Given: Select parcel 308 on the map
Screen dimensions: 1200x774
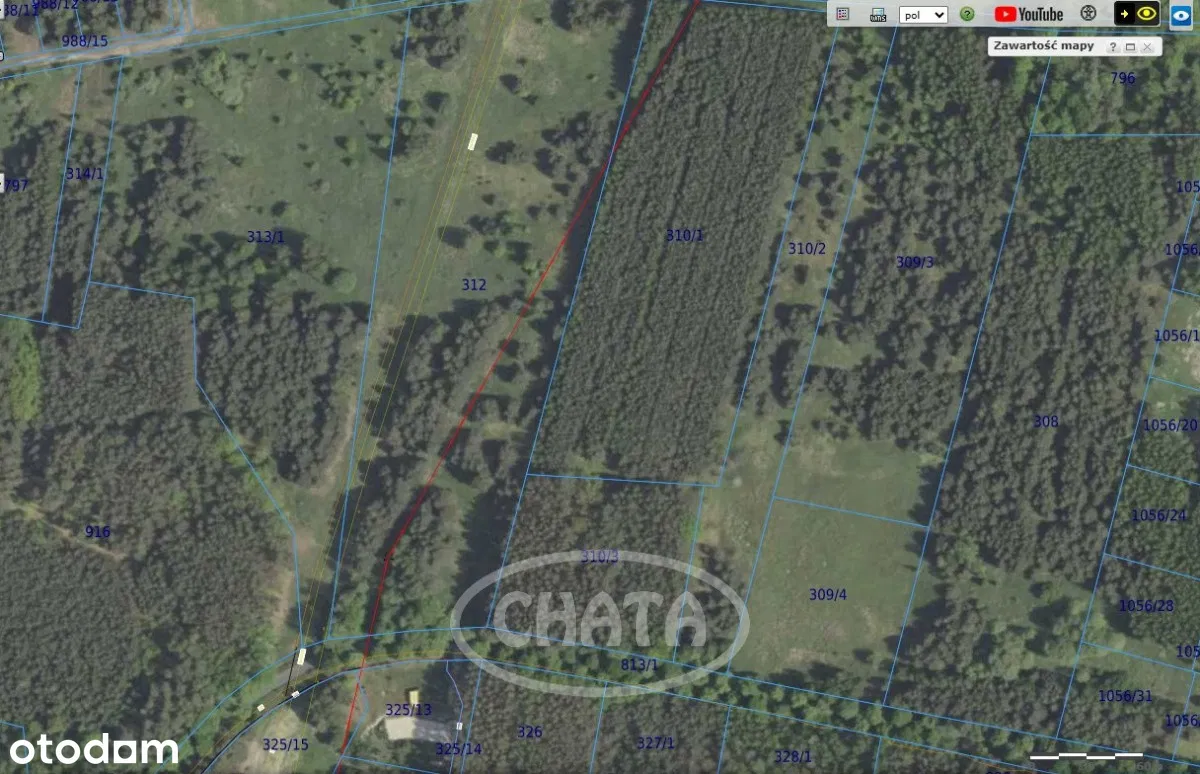Looking at the screenshot, I should coord(1045,422).
